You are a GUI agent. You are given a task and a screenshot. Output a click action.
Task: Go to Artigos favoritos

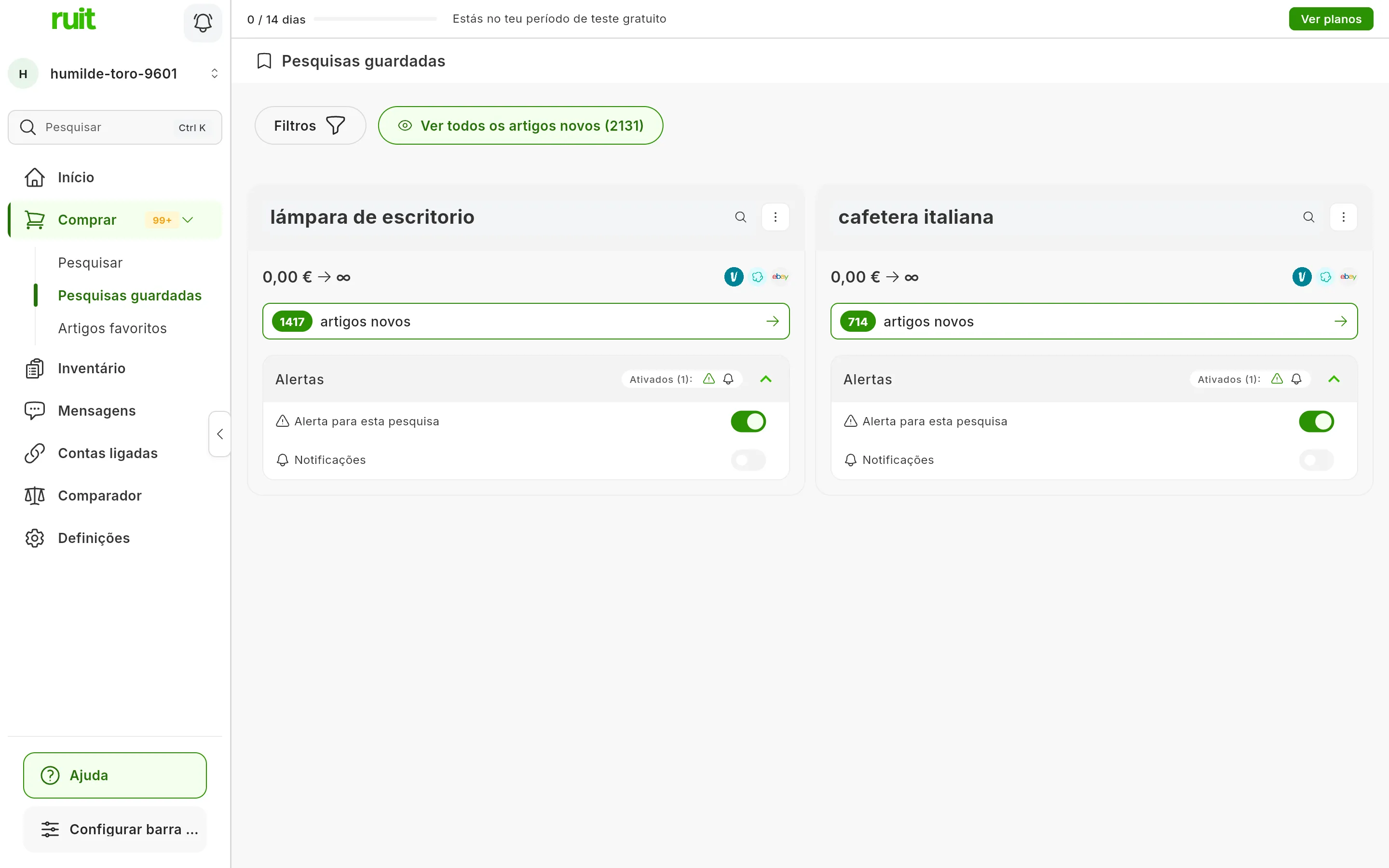click(x=112, y=328)
